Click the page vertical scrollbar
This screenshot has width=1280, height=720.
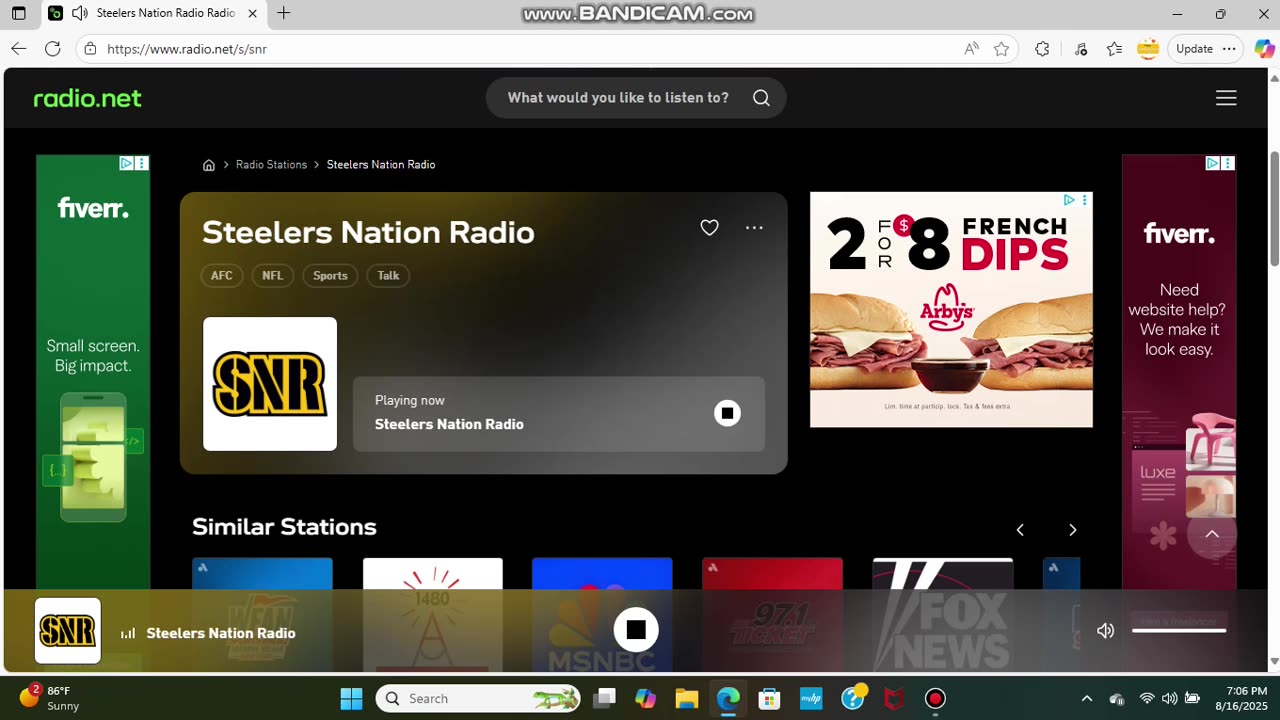pos(1274,210)
